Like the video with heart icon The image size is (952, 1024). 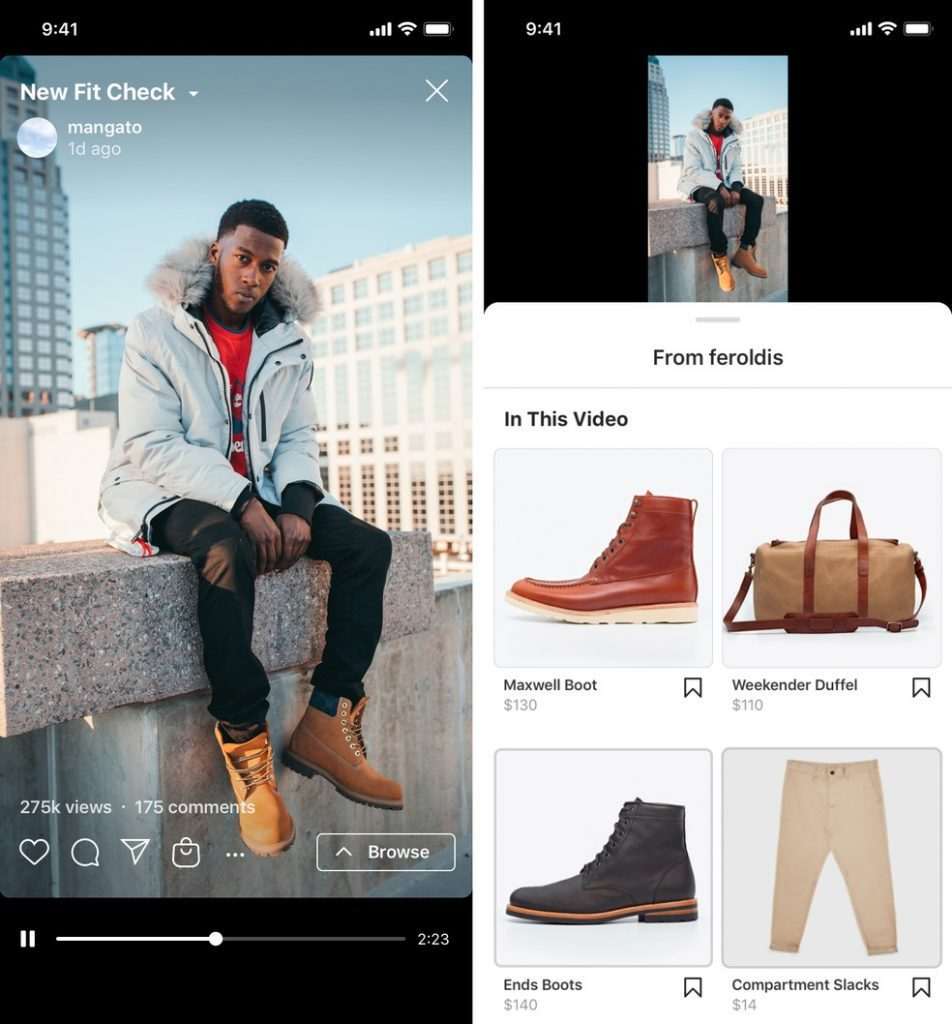[x=34, y=852]
